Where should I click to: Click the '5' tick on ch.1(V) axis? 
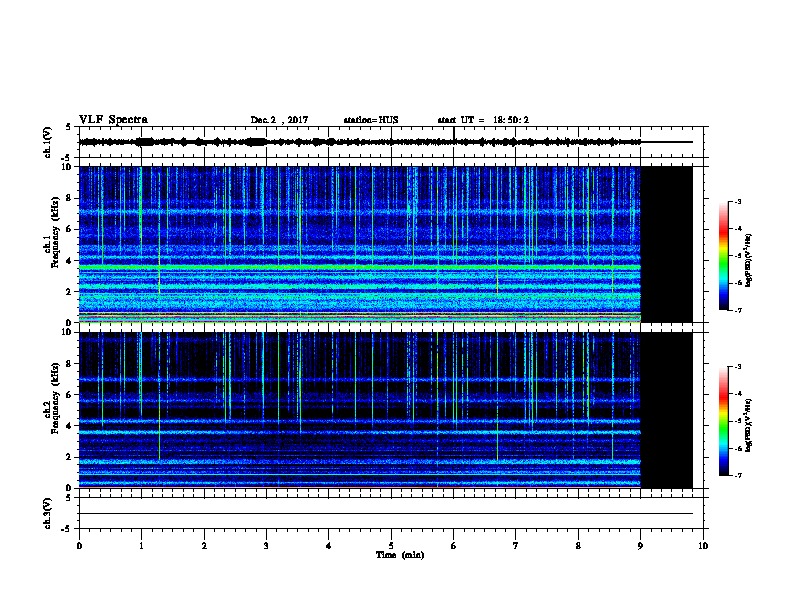coord(68,127)
